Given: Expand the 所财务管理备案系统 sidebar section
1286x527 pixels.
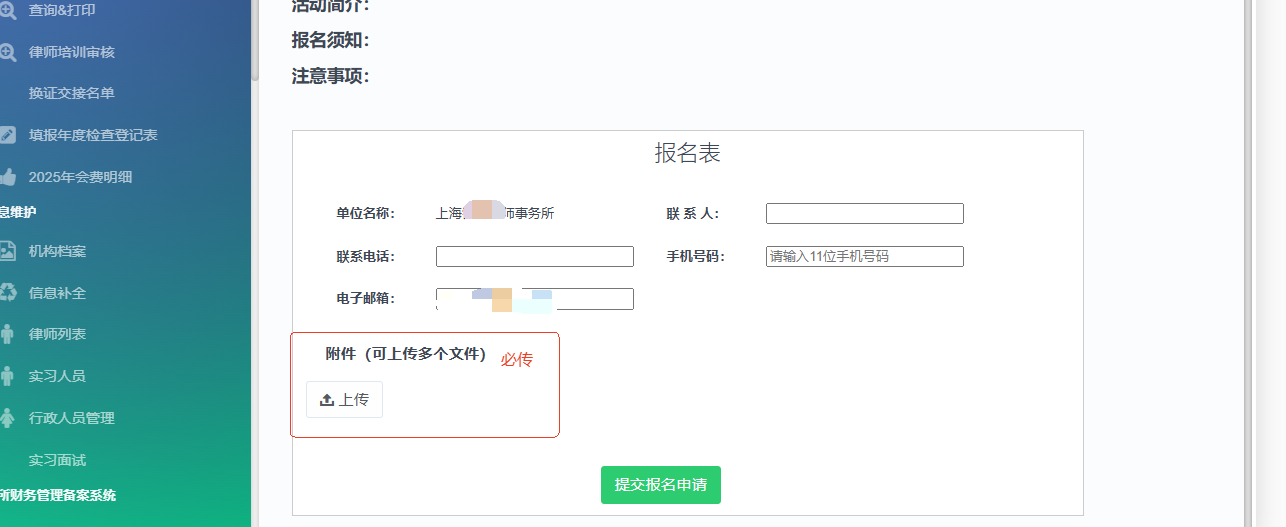Looking at the screenshot, I should (58, 495).
